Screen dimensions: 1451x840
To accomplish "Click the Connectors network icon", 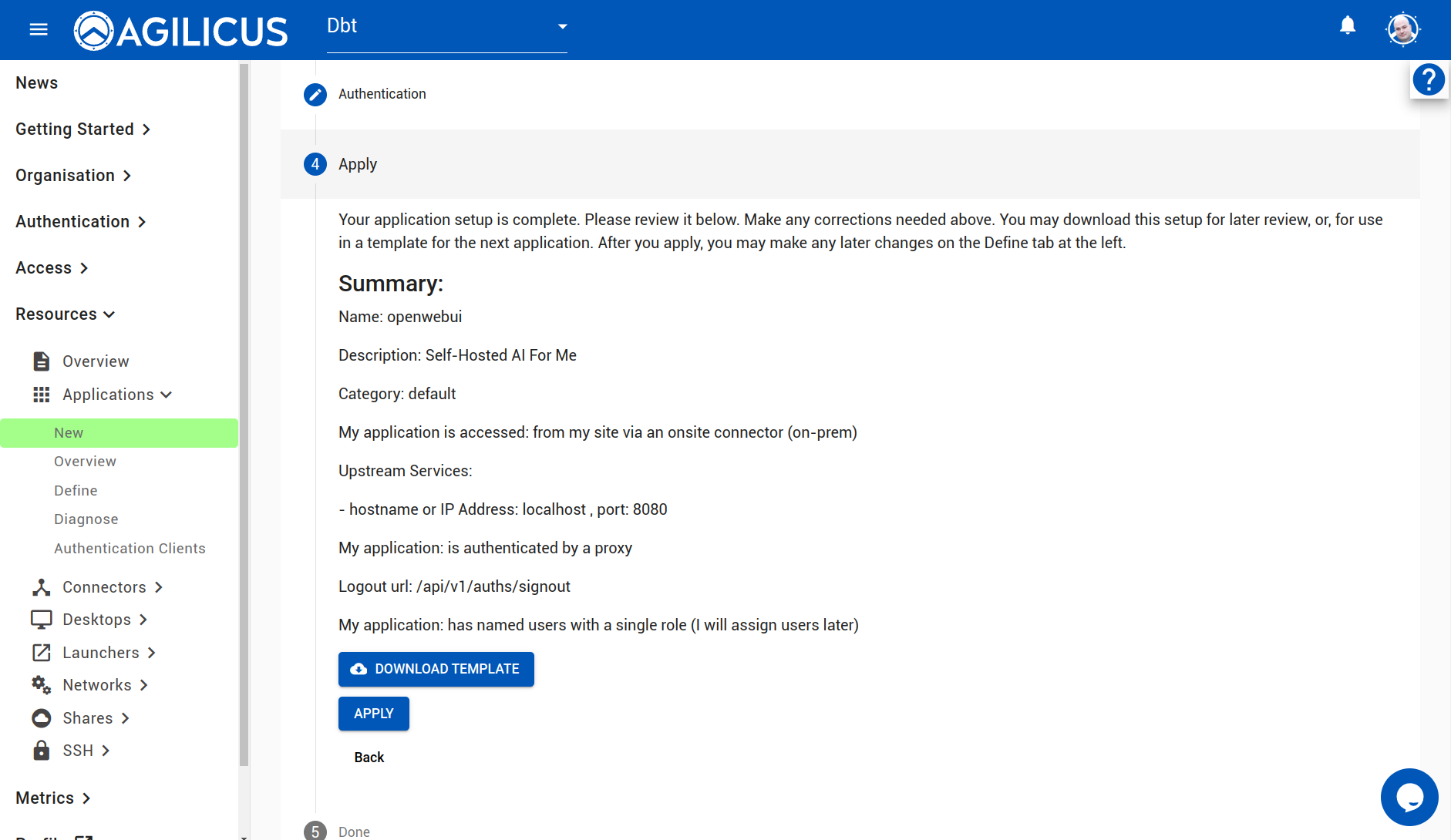I will 42,587.
